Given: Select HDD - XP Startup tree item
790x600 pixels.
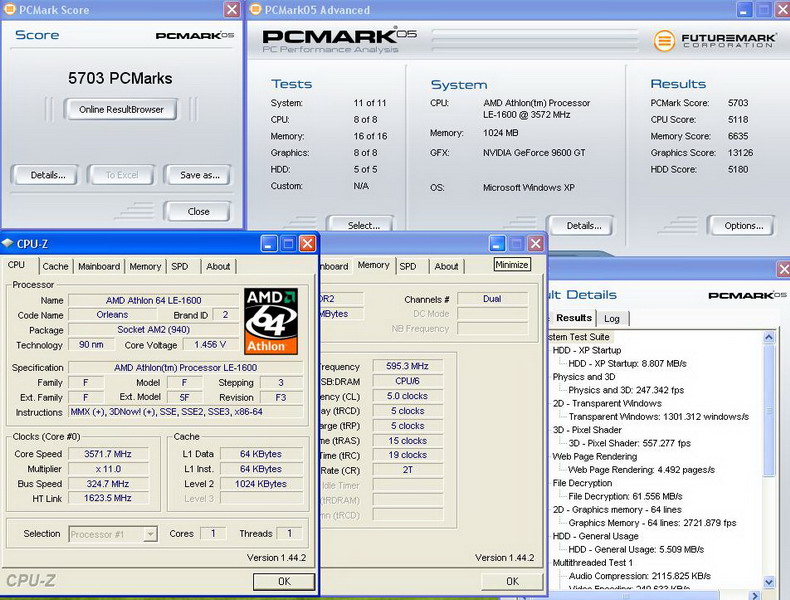Looking at the screenshot, I should tap(586, 350).
